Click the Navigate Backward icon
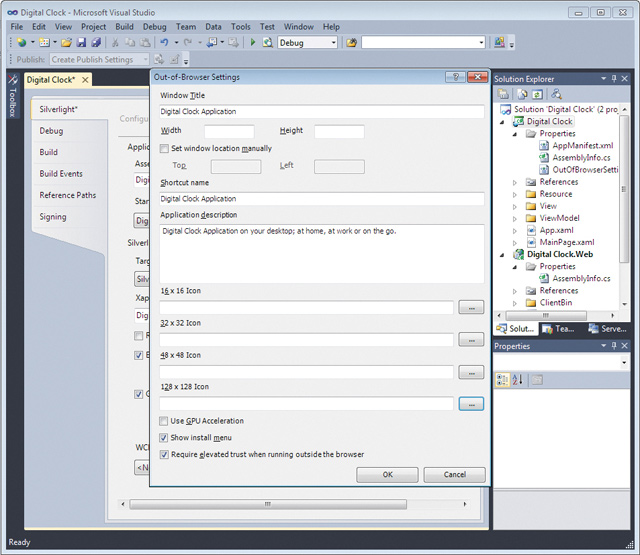The image size is (640, 555). click(212, 42)
